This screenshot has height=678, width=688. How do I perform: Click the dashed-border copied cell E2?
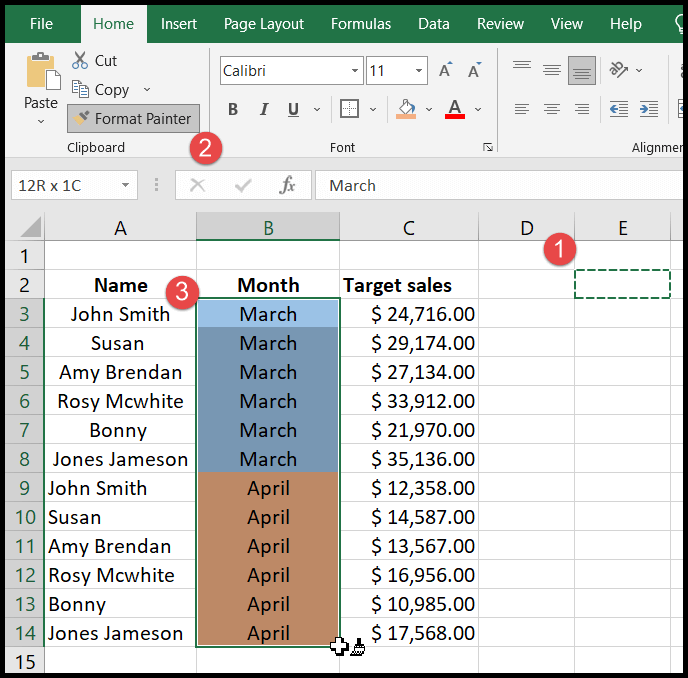pos(622,284)
